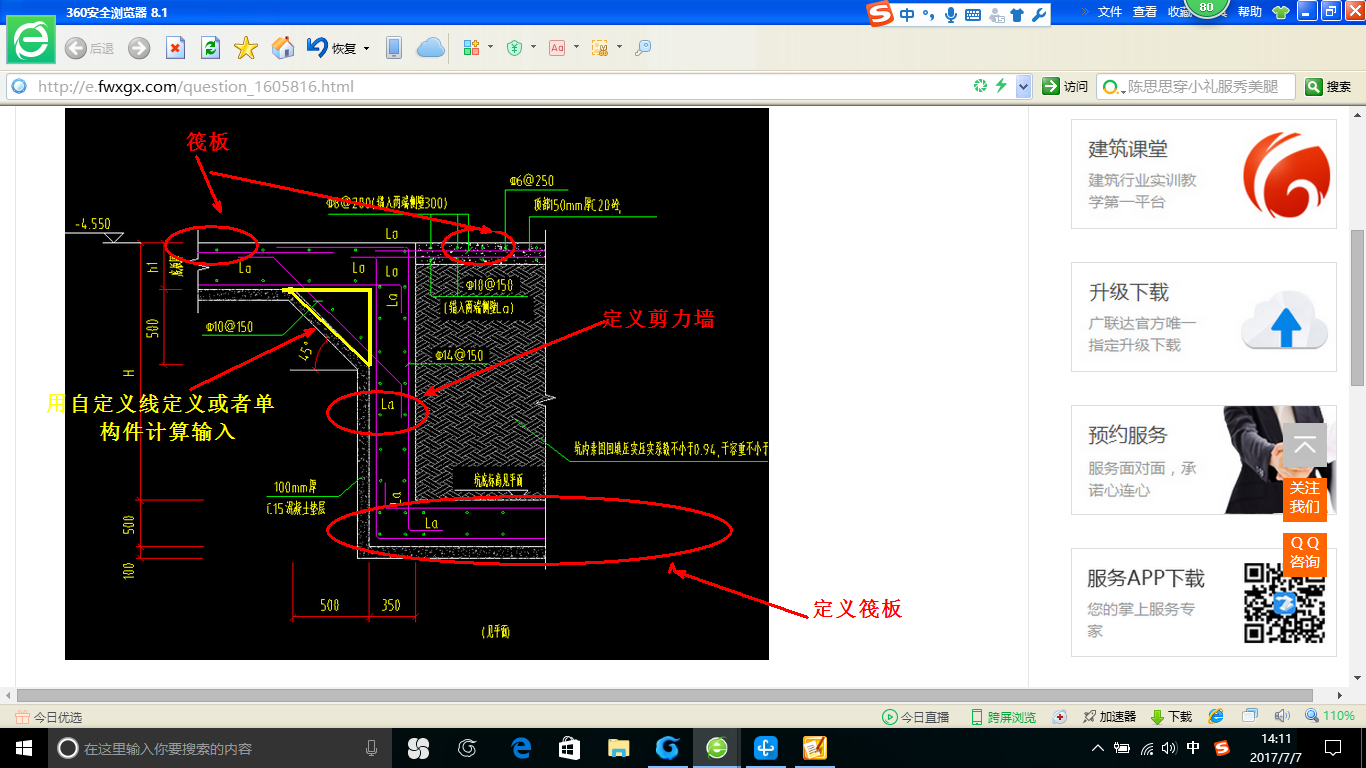This screenshot has height=768, width=1366.
Task: Expand the screenshot tool dropdown arrow
Action: coord(619,47)
